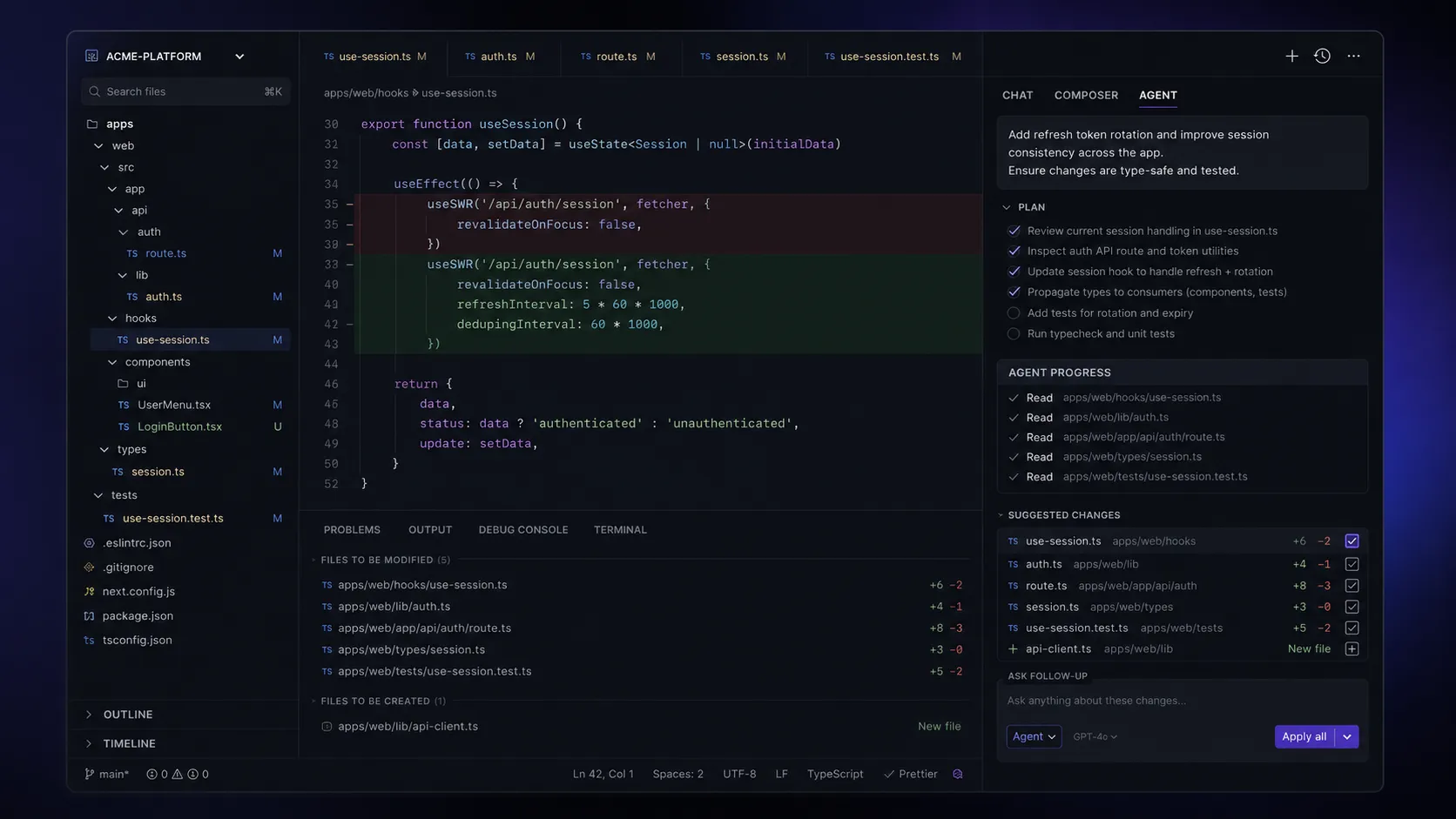The height and width of the screenshot is (819, 1456).
Task: Collapse the hooks folder
Action: 111,319
